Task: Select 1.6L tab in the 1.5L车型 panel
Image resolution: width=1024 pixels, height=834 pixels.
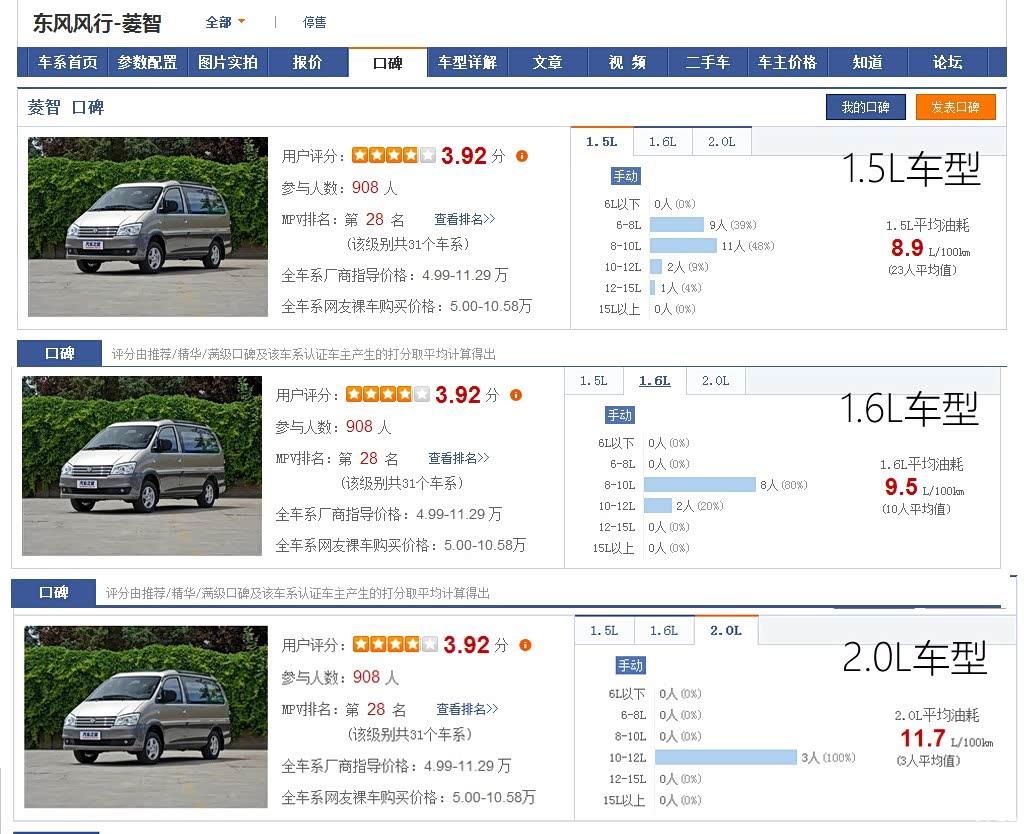Action: pos(662,142)
